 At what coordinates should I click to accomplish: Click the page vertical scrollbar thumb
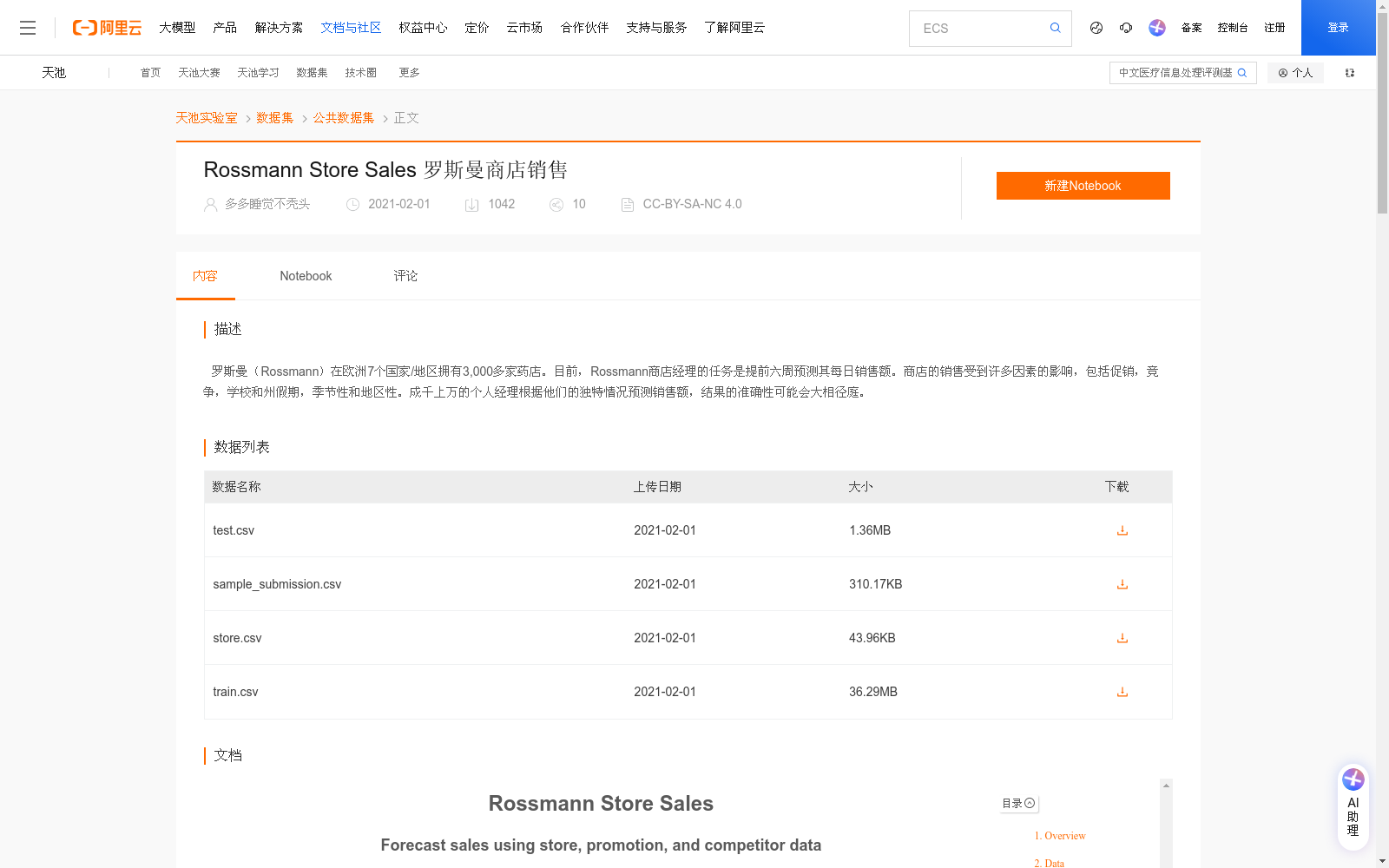[x=1382, y=113]
